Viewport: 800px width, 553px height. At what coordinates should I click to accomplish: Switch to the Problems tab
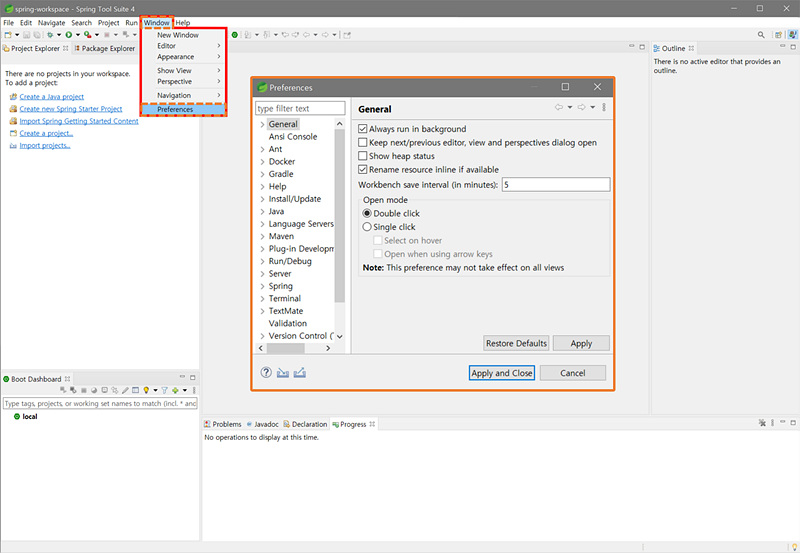[x=222, y=424]
